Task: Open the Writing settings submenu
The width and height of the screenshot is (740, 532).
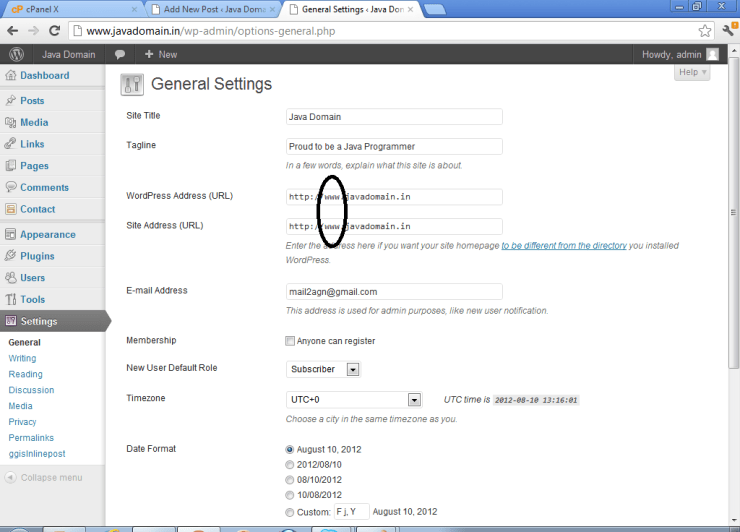Action: click(22, 358)
